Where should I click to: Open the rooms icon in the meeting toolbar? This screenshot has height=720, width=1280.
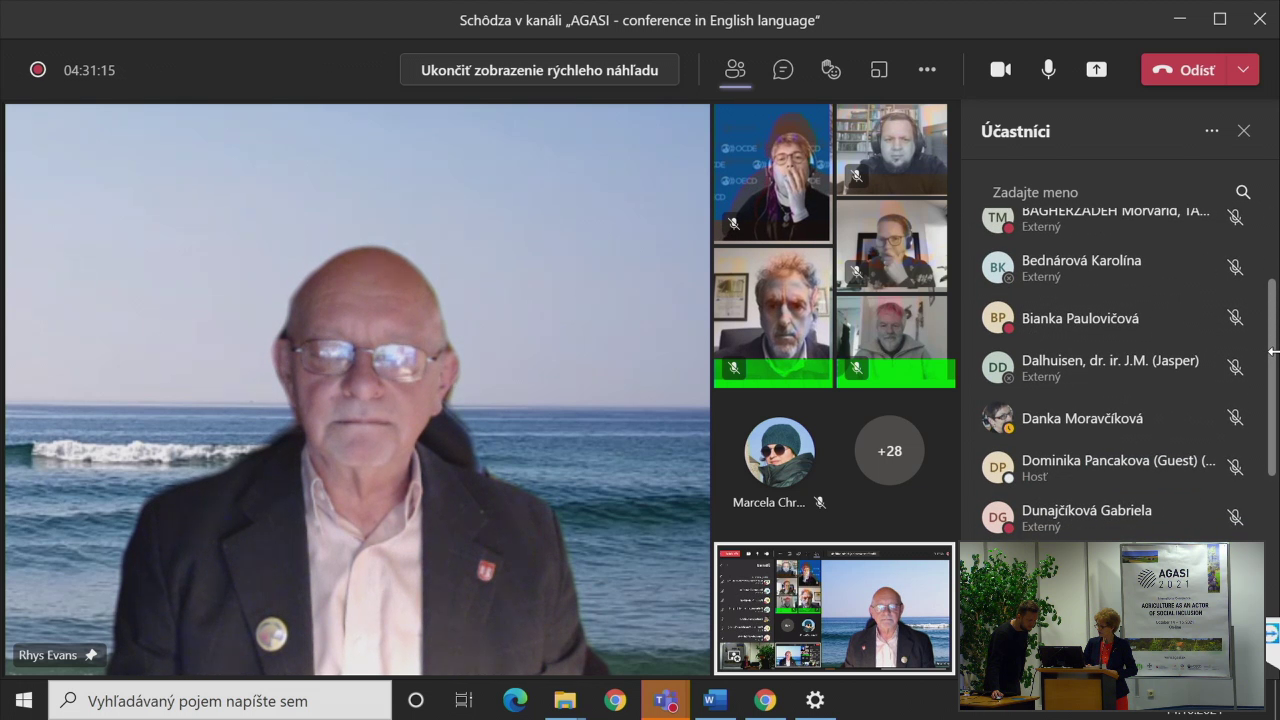tap(879, 70)
